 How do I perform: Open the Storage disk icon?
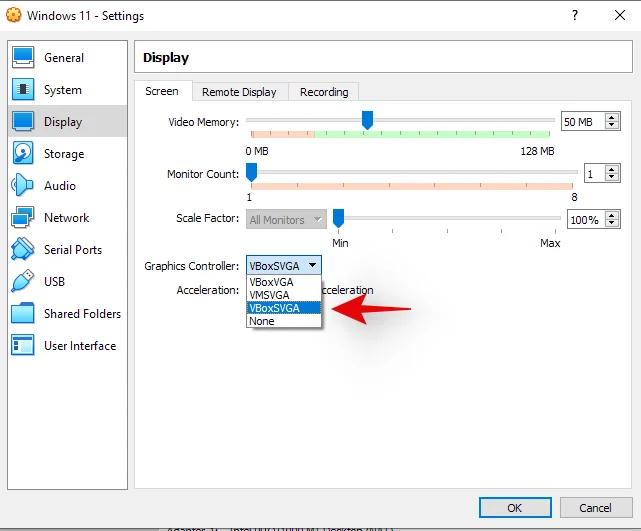click(x=23, y=153)
